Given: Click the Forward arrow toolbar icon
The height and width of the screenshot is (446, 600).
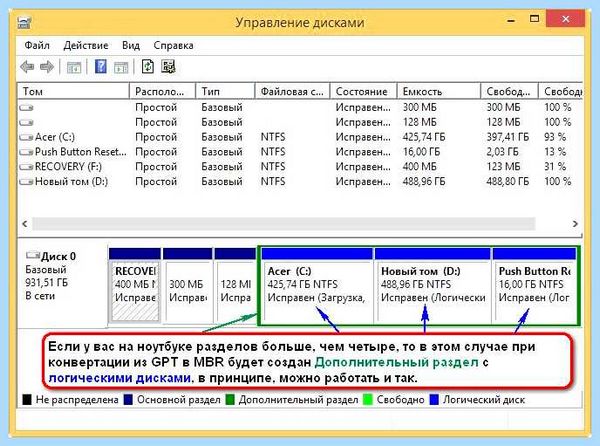Looking at the screenshot, I should (x=47, y=67).
